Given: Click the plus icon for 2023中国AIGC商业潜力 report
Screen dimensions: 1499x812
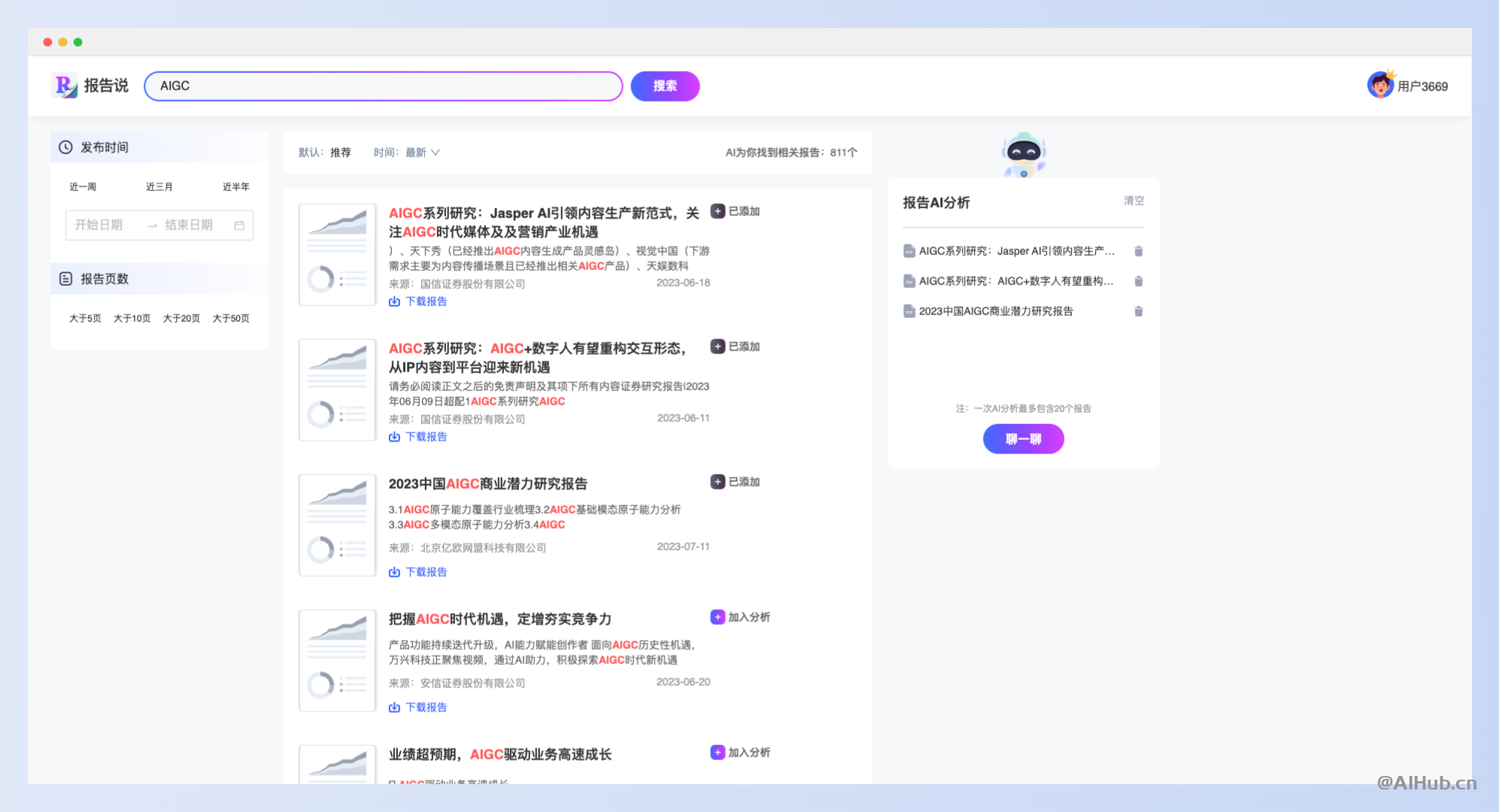Looking at the screenshot, I should click(x=718, y=482).
